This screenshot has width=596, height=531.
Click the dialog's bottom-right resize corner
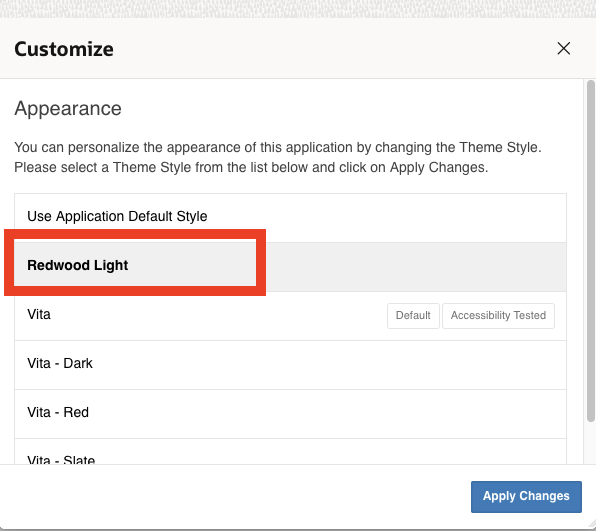click(x=591, y=526)
